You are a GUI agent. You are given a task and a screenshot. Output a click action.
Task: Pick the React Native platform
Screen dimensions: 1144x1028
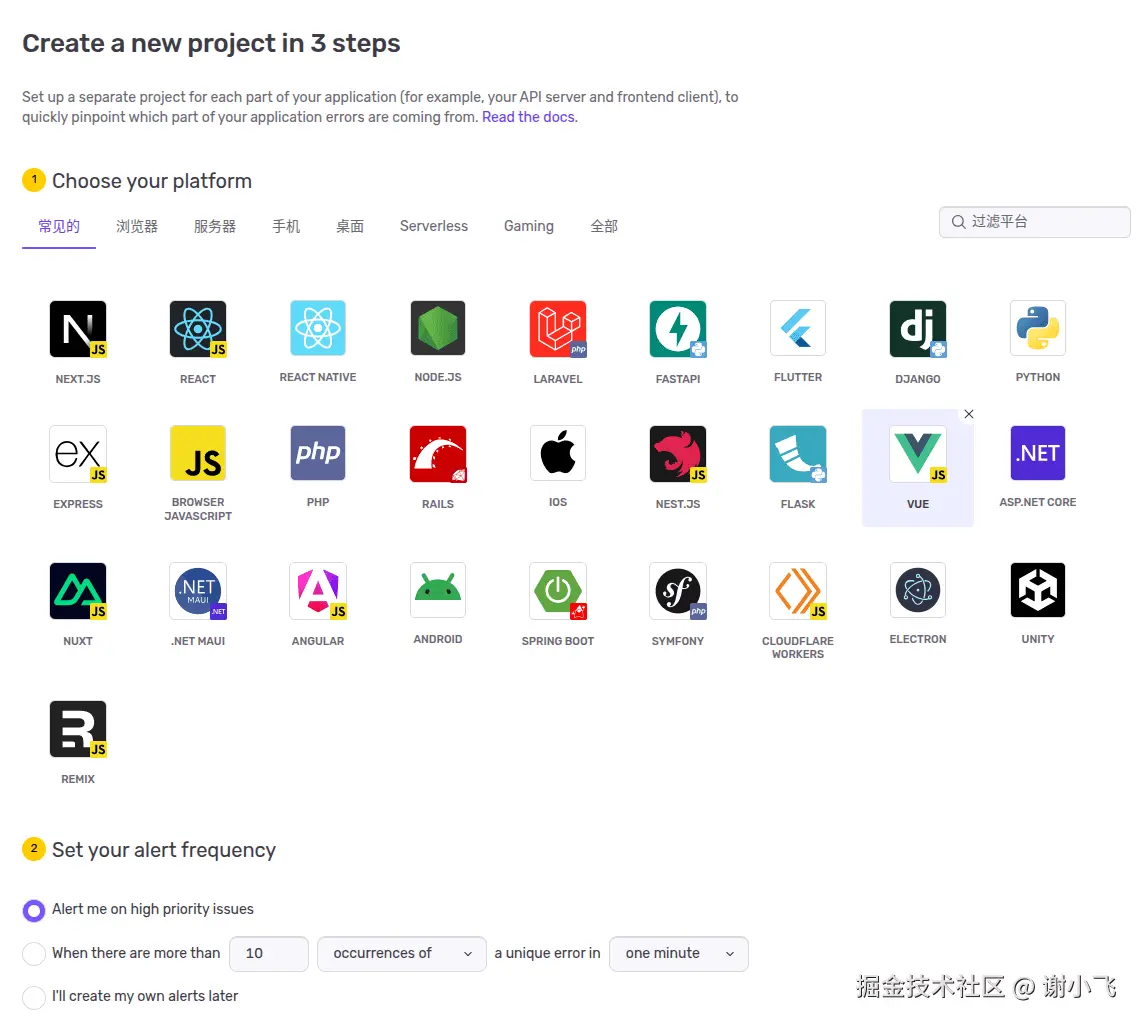(x=317, y=328)
